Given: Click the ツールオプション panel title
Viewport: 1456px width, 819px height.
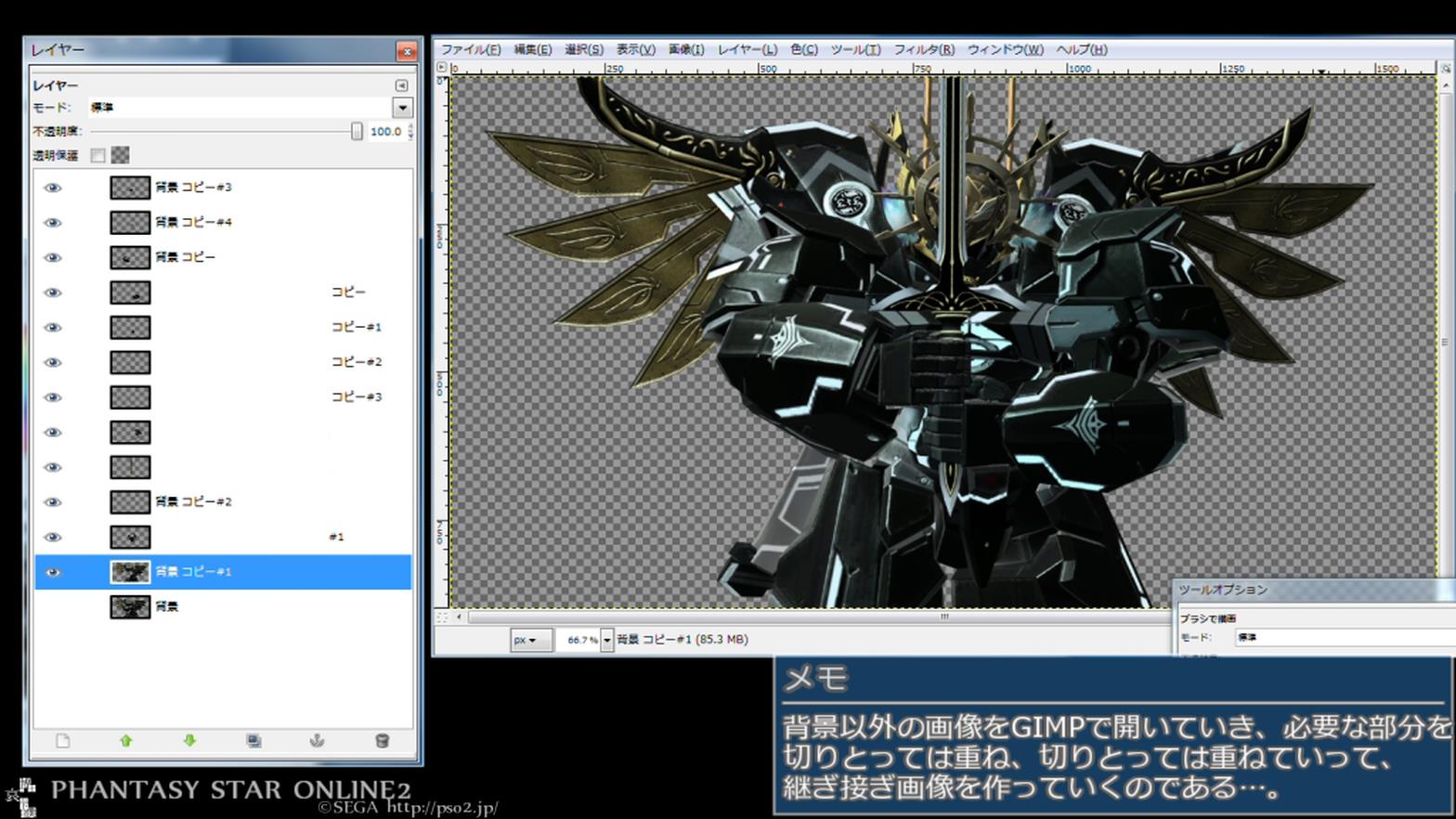Looking at the screenshot, I should point(1223,590).
